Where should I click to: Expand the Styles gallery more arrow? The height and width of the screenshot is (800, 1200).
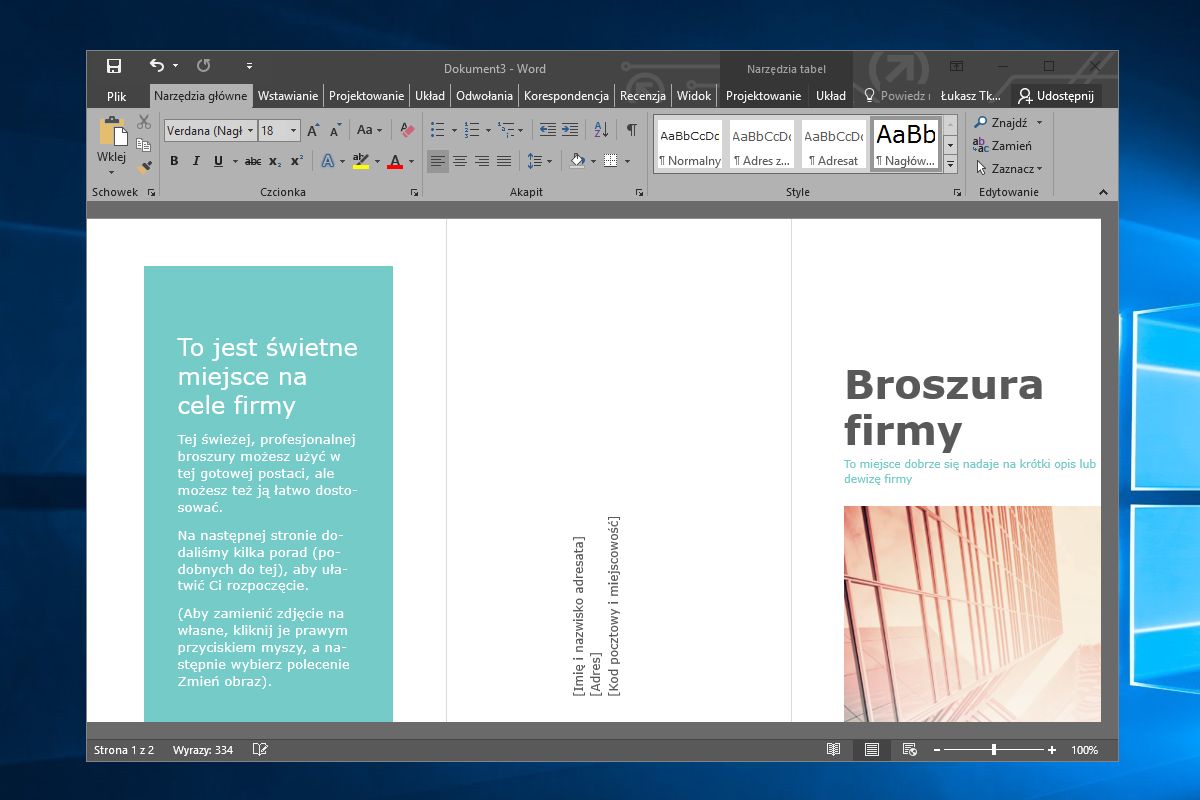(x=951, y=164)
